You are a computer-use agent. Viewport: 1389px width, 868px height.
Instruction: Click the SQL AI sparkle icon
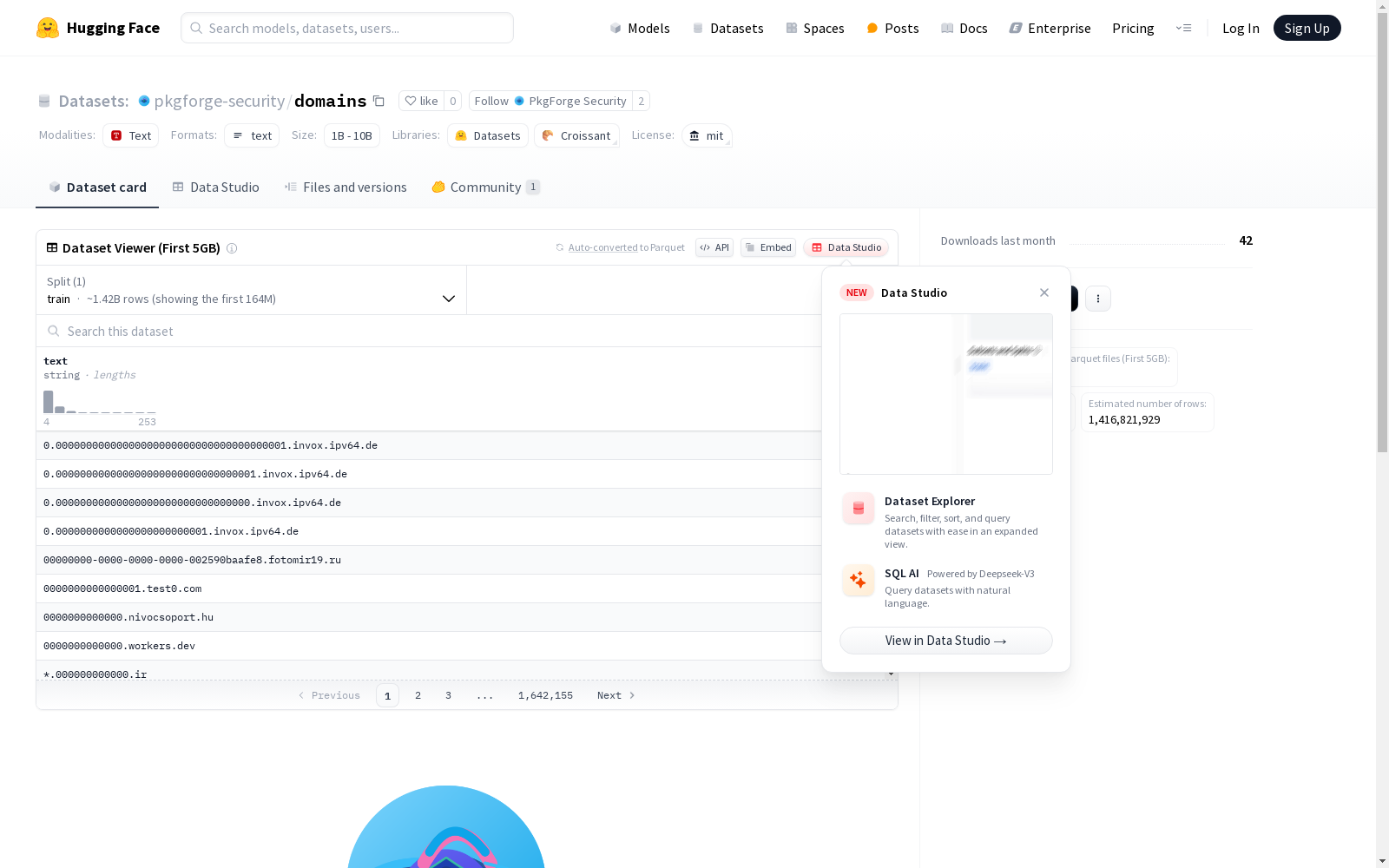pos(859,580)
